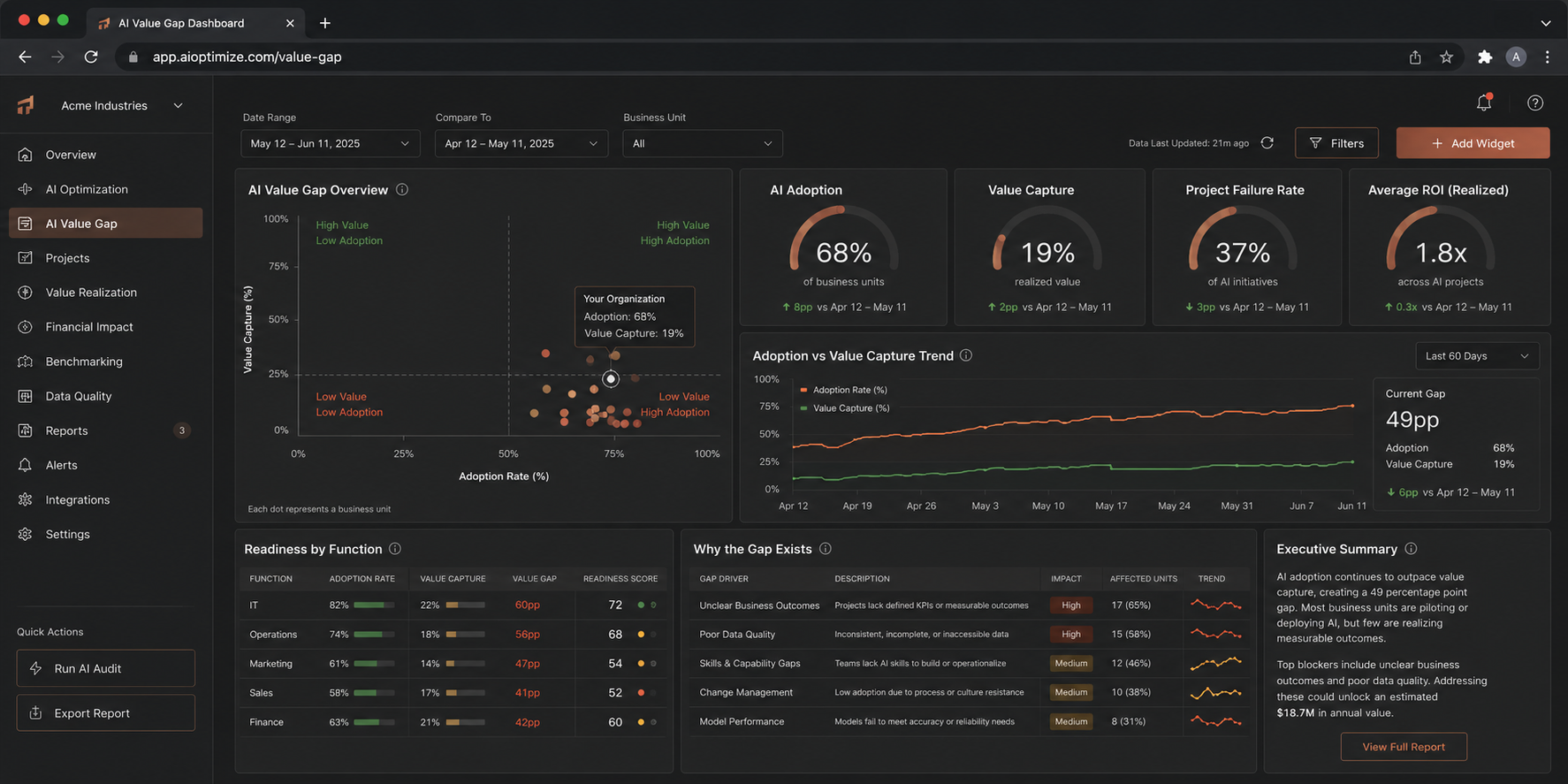Click Export Report quick action
The height and width of the screenshot is (784, 1568).
(x=105, y=712)
